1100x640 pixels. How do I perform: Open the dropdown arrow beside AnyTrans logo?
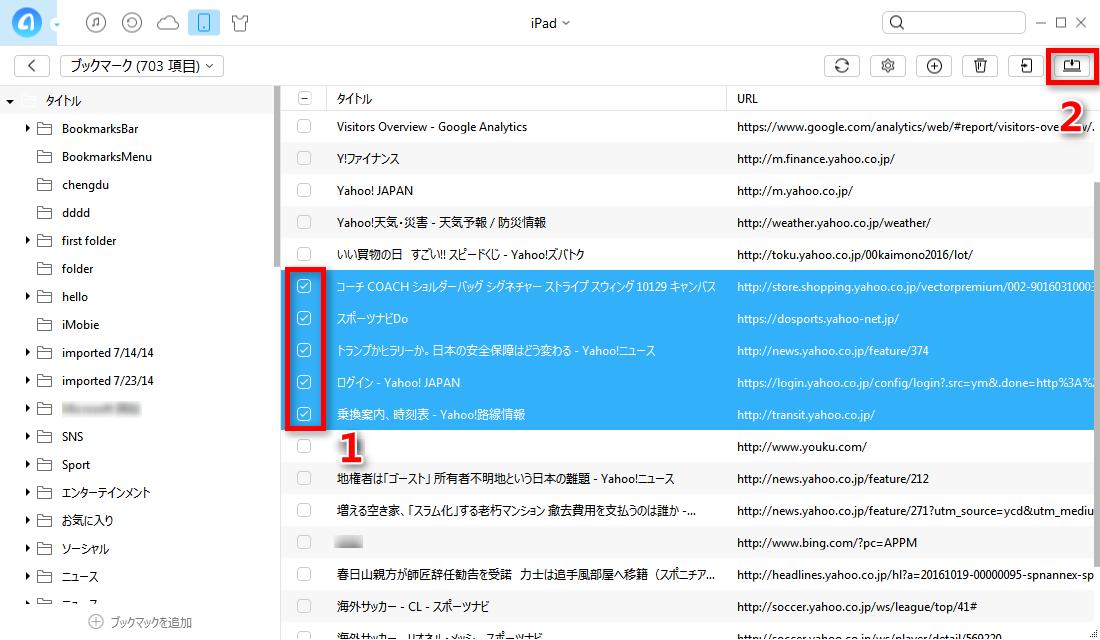[x=56, y=25]
